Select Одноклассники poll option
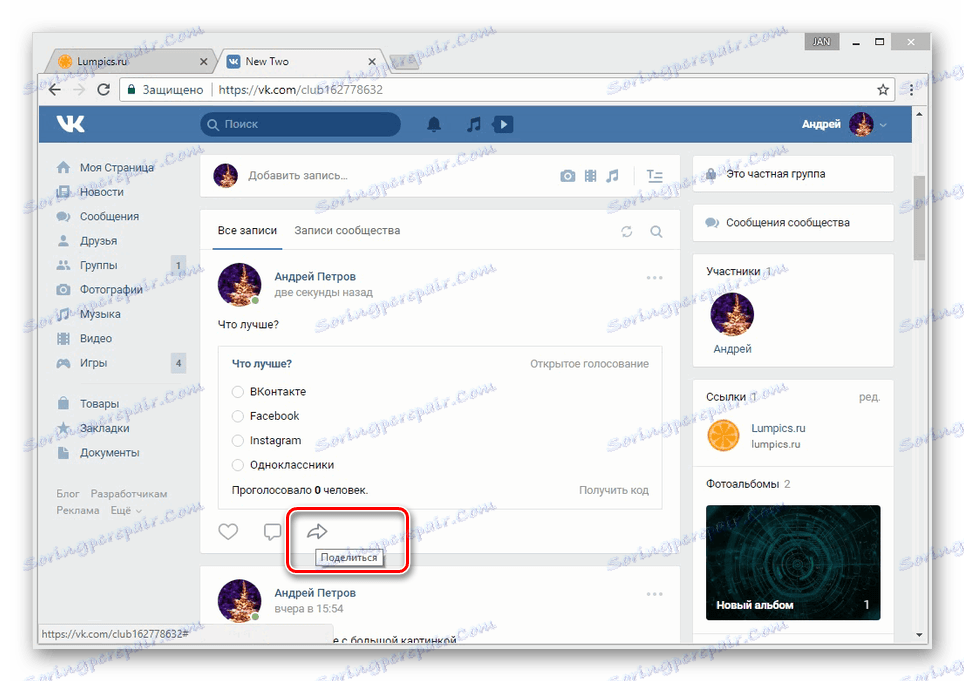Image resolution: width=964 pixels, height=681 pixels. 238,465
